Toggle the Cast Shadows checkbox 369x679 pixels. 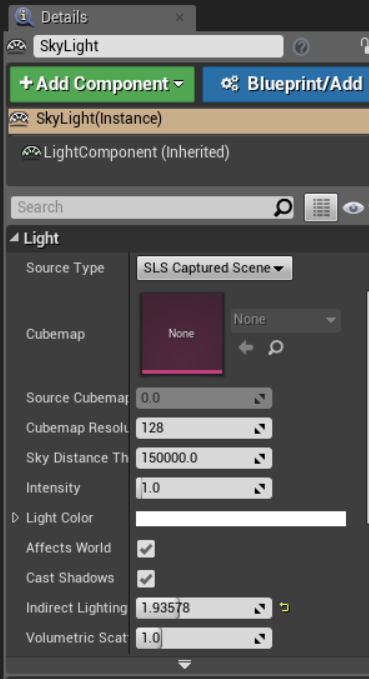coord(146,579)
